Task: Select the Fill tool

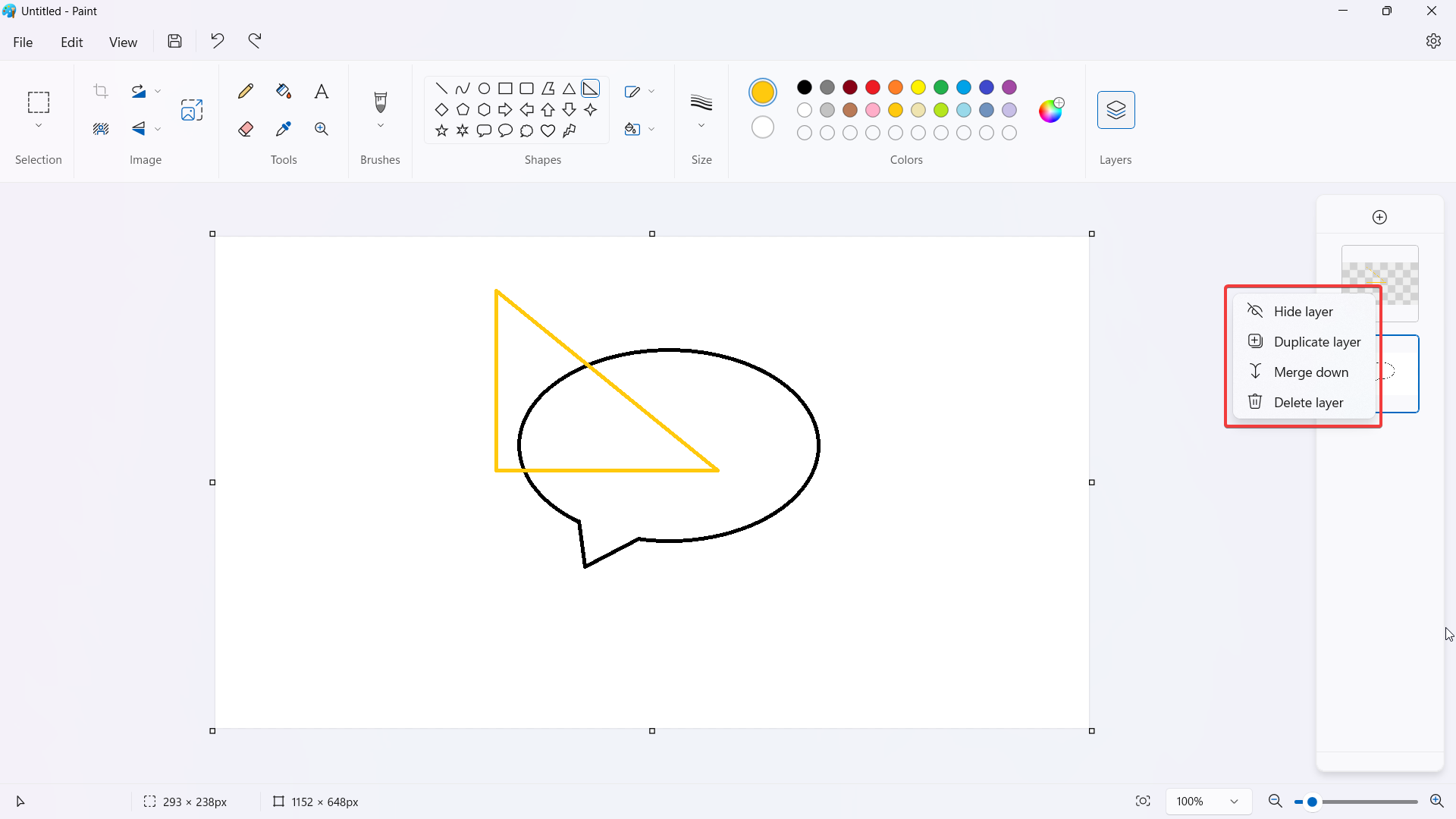Action: point(283,91)
